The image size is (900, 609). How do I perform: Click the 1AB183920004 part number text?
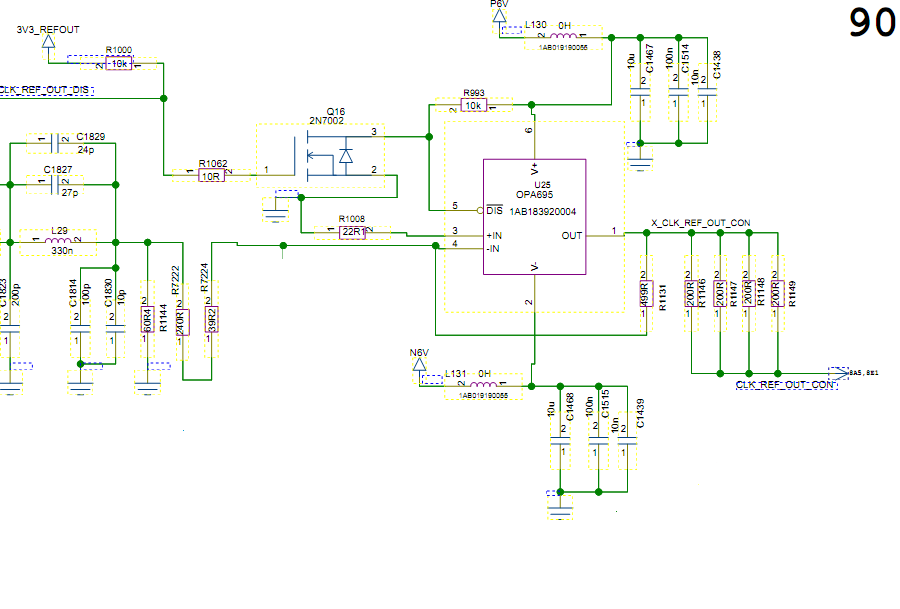coord(542,212)
